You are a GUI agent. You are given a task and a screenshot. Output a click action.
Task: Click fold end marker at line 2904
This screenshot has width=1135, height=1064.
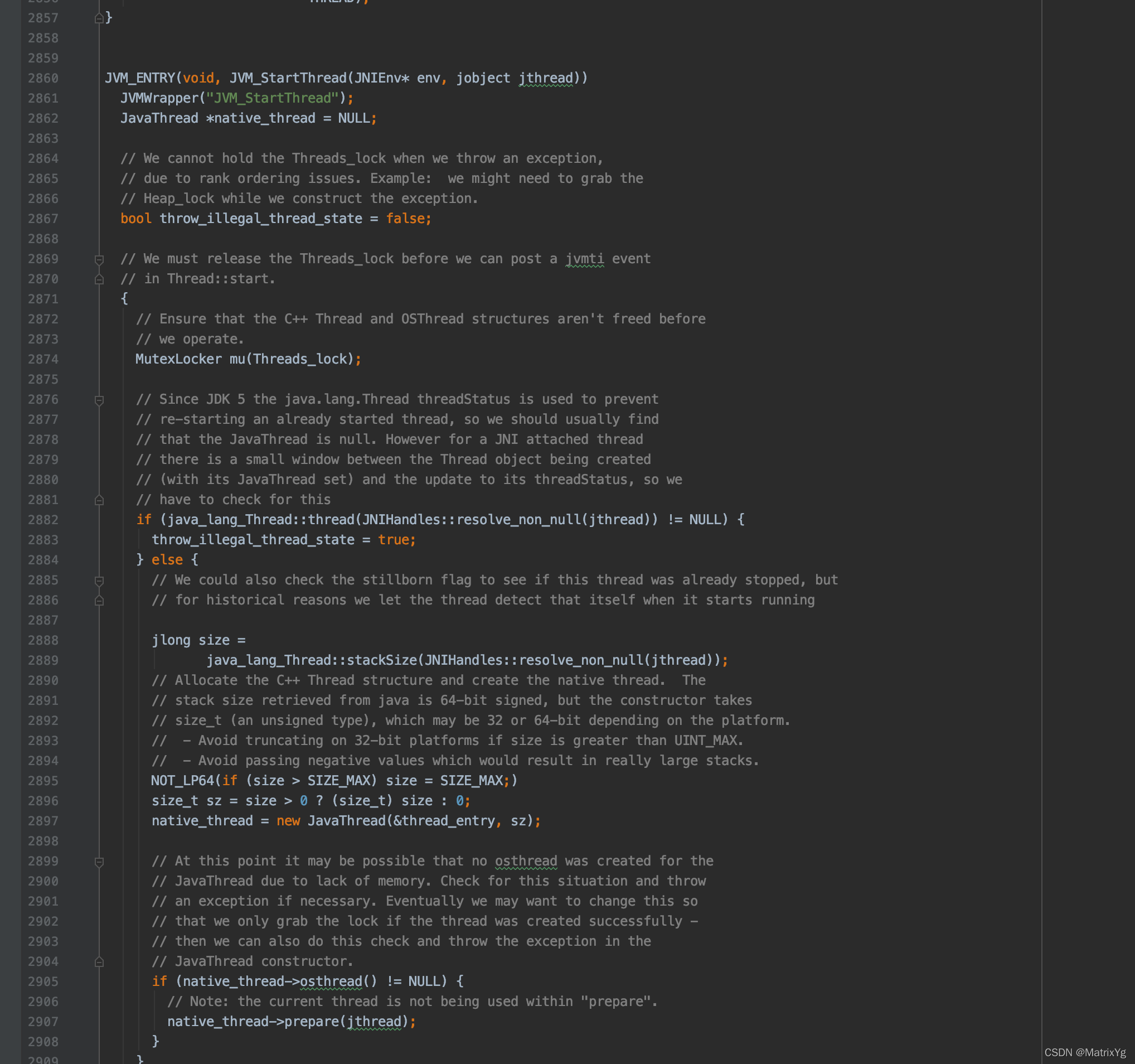(x=99, y=962)
